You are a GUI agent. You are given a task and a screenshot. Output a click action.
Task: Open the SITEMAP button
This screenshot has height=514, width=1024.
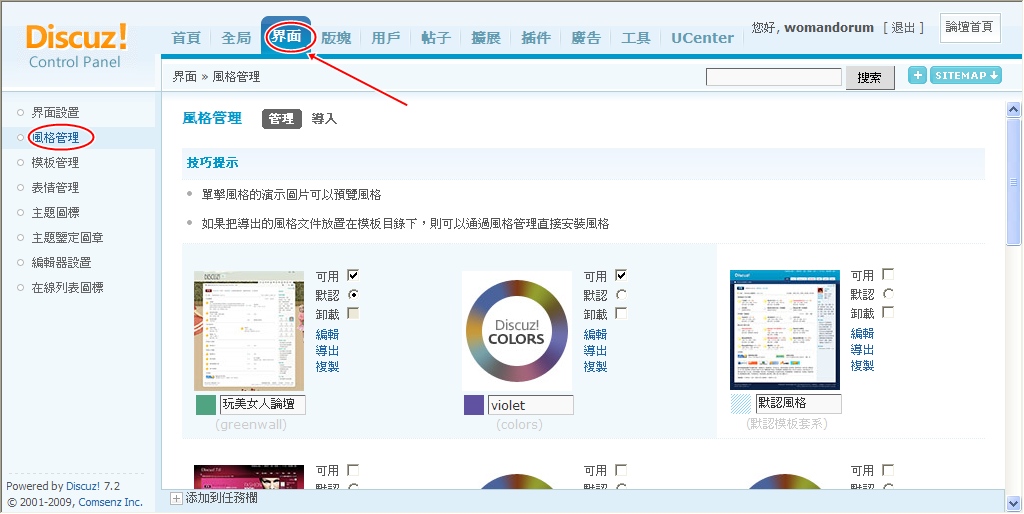click(x=966, y=75)
